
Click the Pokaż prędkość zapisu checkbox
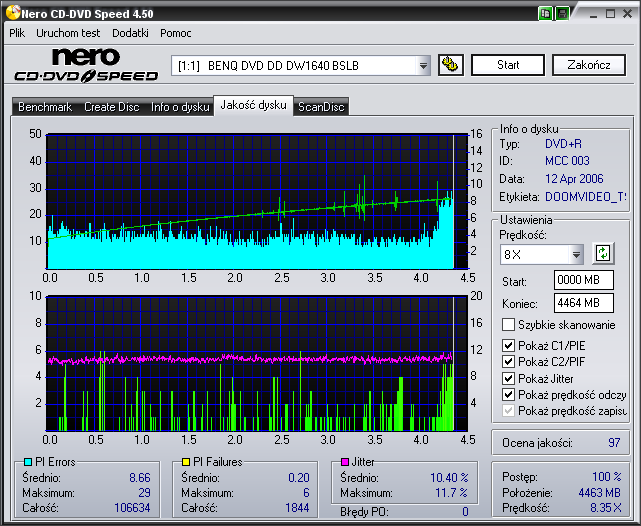click(x=508, y=411)
